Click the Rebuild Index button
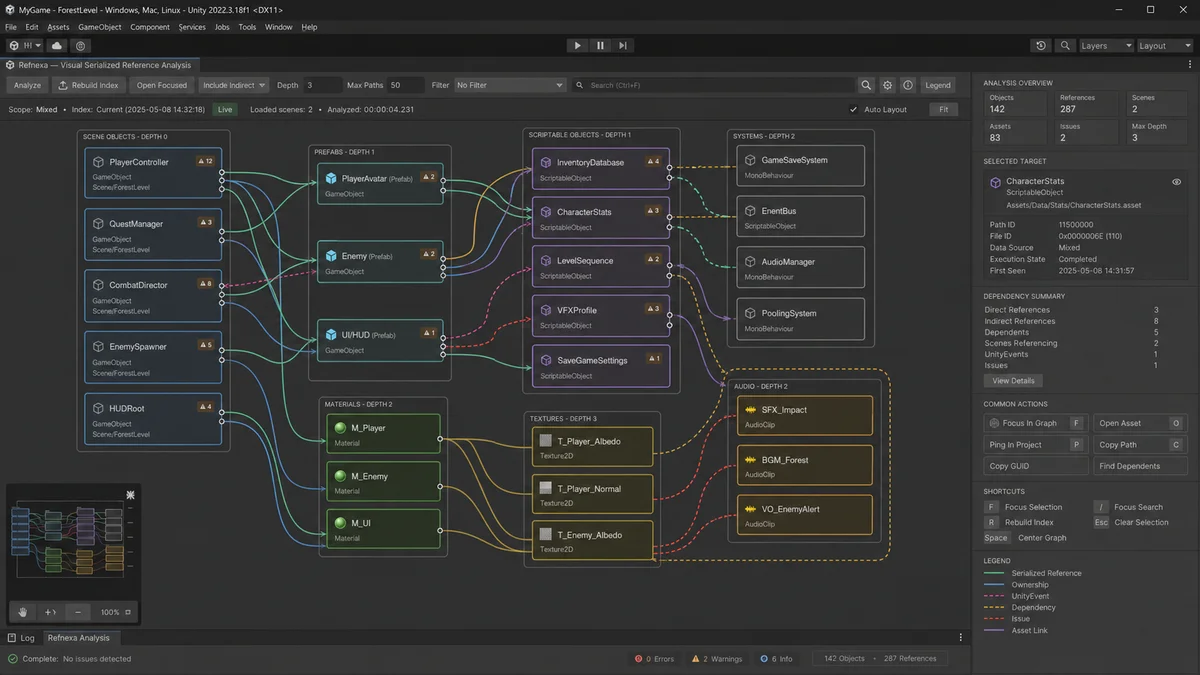This screenshot has width=1200, height=675. coord(89,85)
